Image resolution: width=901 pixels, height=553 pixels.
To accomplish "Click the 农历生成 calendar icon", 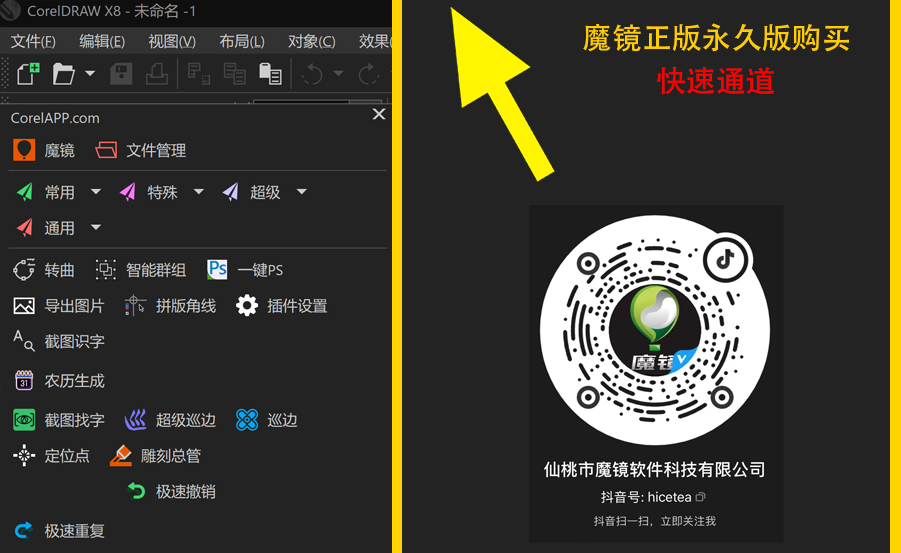I will pyautogui.click(x=24, y=380).
